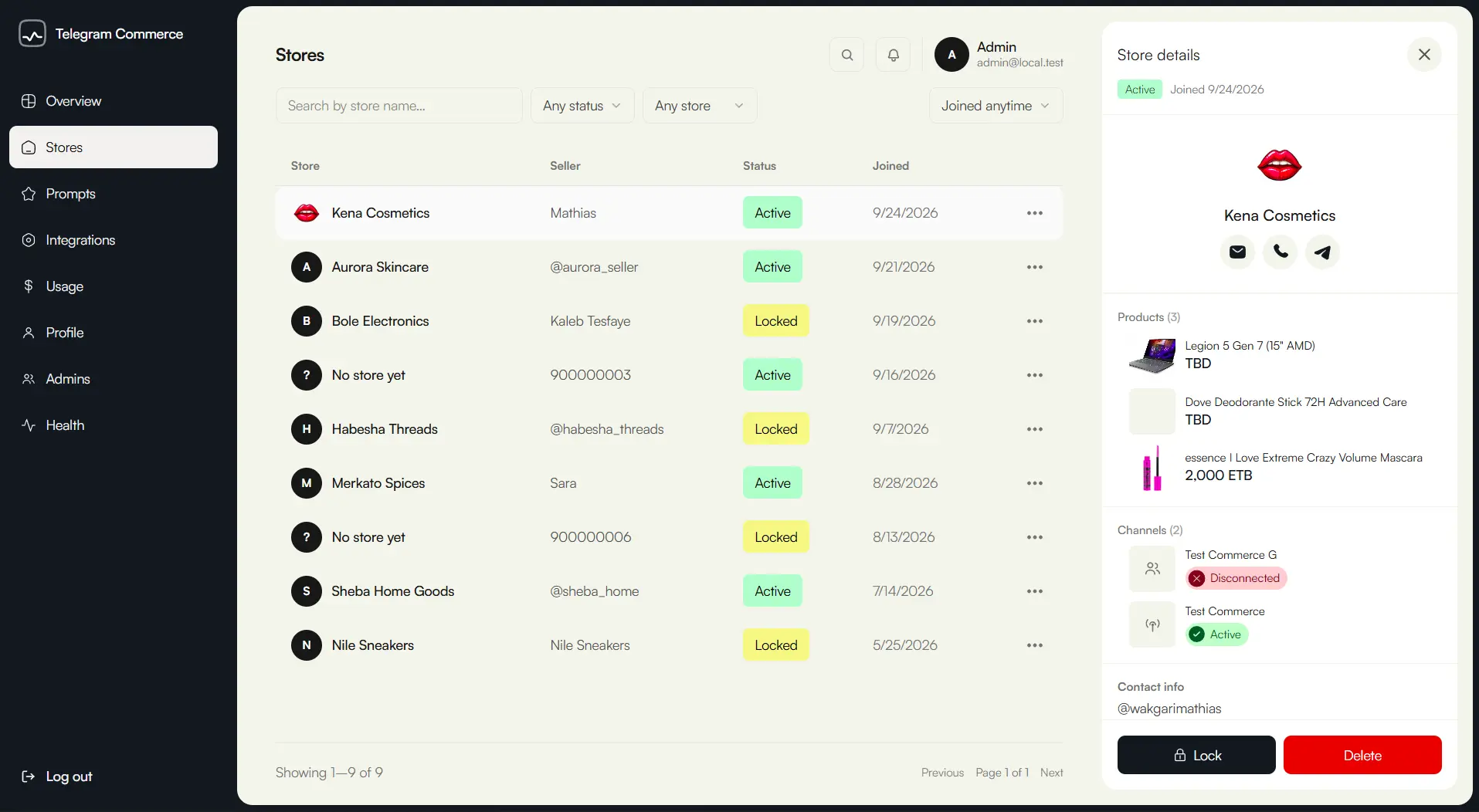Expand the Any status filter dropdown
The image size is (1479, 812).
click(582, 106)
